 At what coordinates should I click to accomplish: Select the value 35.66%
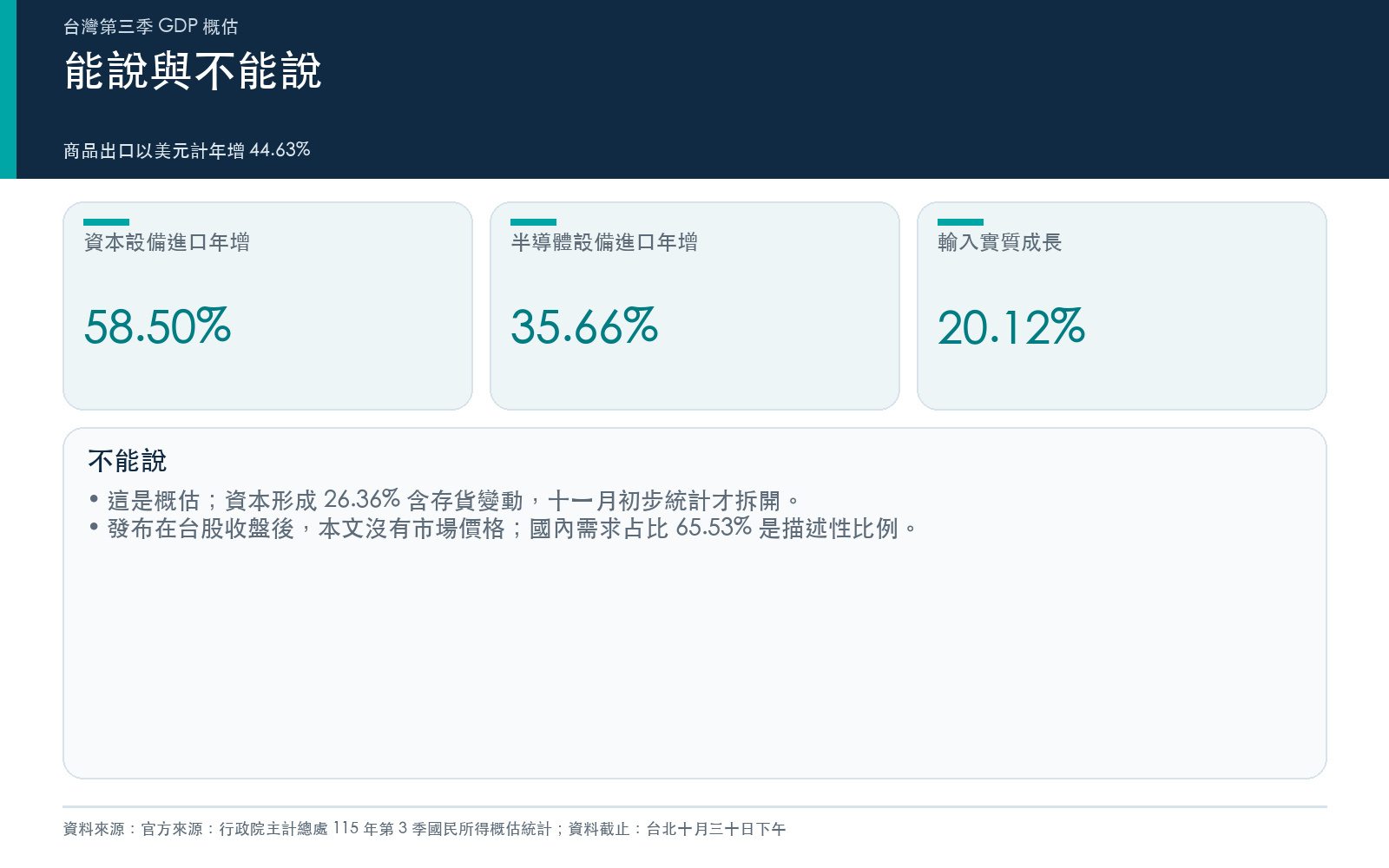(x=584, y=326)
